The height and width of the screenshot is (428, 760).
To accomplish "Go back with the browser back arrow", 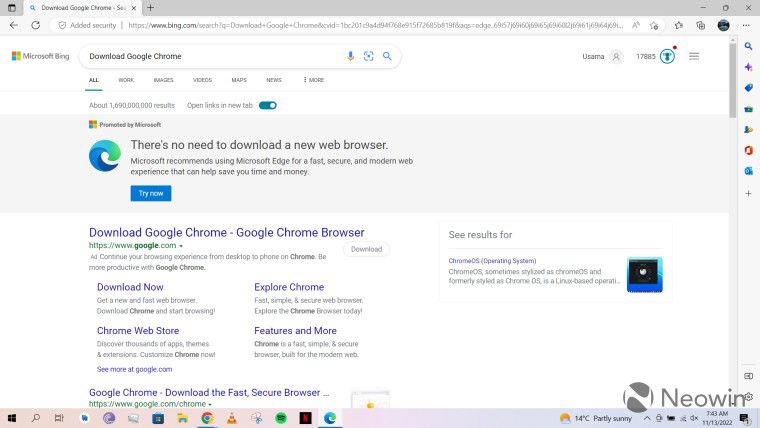I will point(14,25).
